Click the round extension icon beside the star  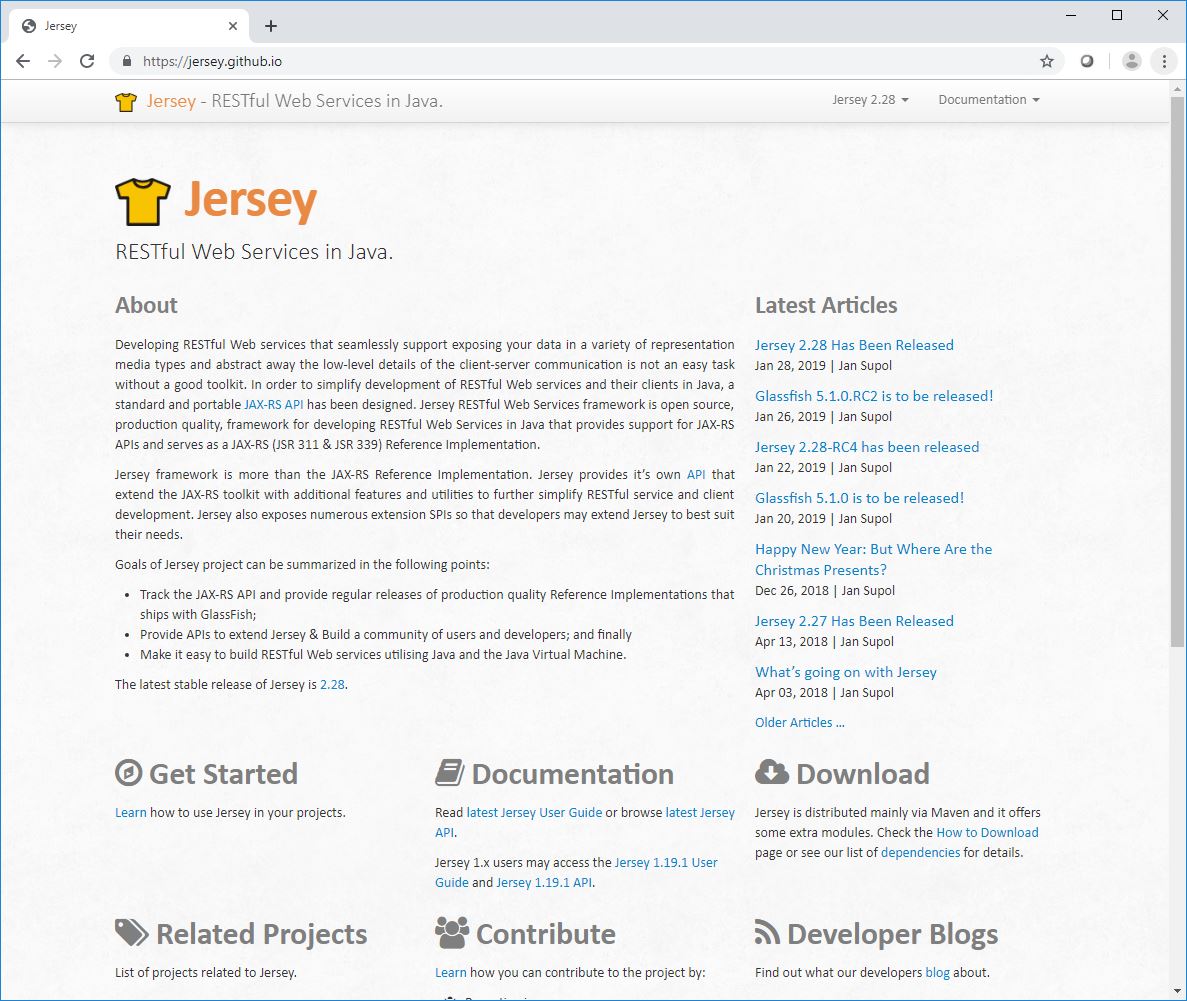click(x=1087, y=61)
